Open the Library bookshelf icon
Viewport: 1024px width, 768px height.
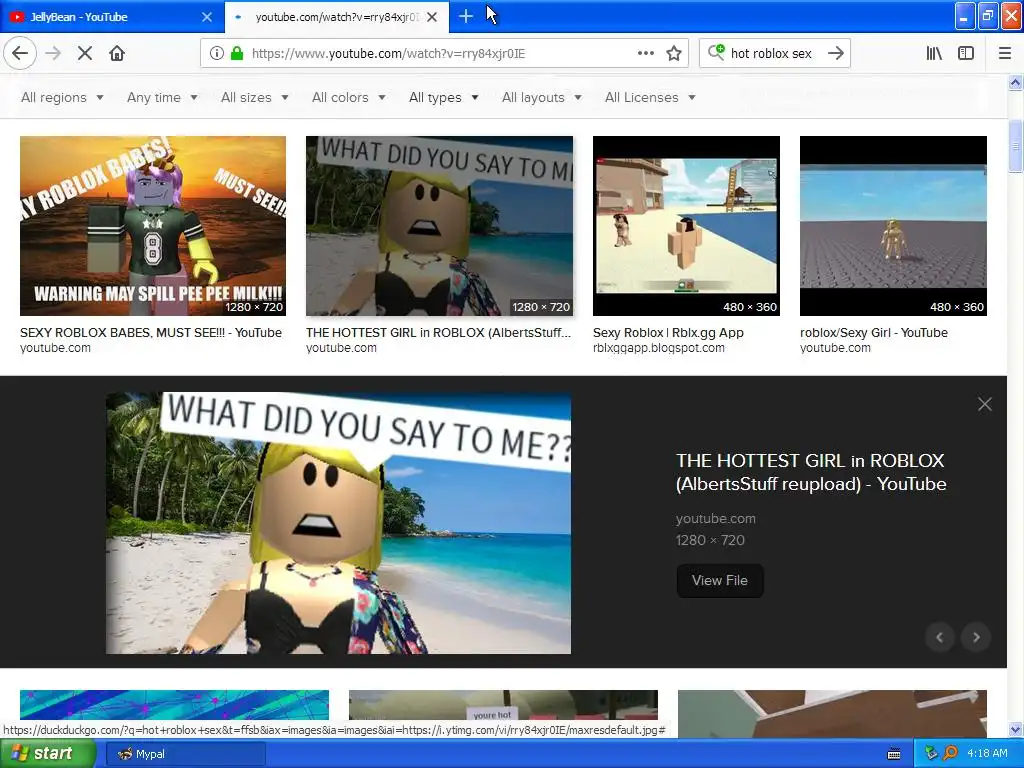934,53
